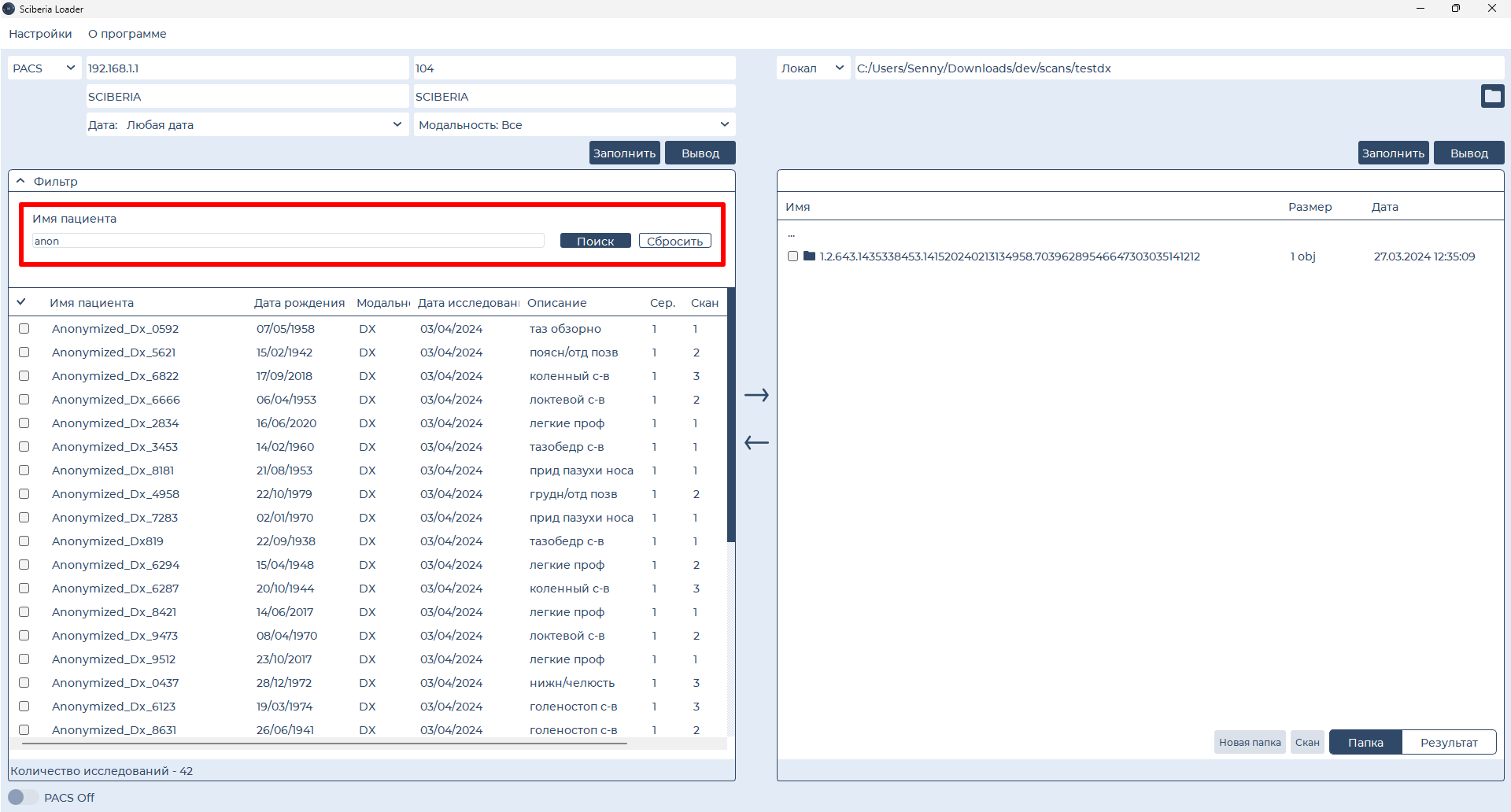Click the second SCIBERIA AE title field
This screenshot has width=1511, height=812.
574,97
